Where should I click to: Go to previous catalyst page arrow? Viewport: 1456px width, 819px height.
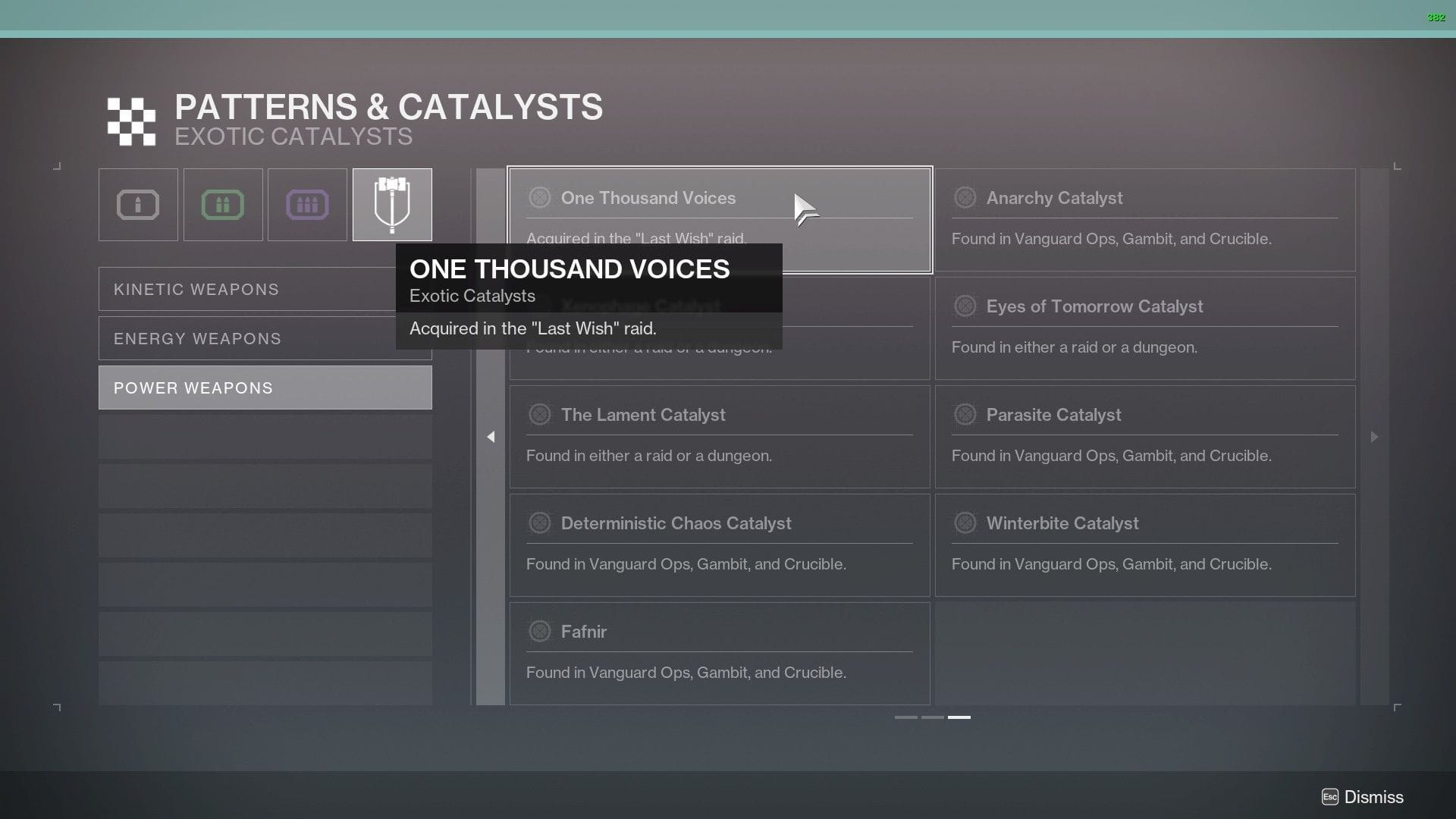pyautogui.click(x=491, y=437)
